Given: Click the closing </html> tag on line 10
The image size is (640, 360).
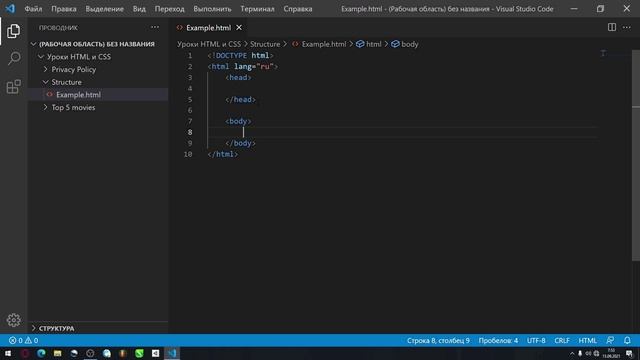Looking at the screenshot, I should [x=222, y=154].
